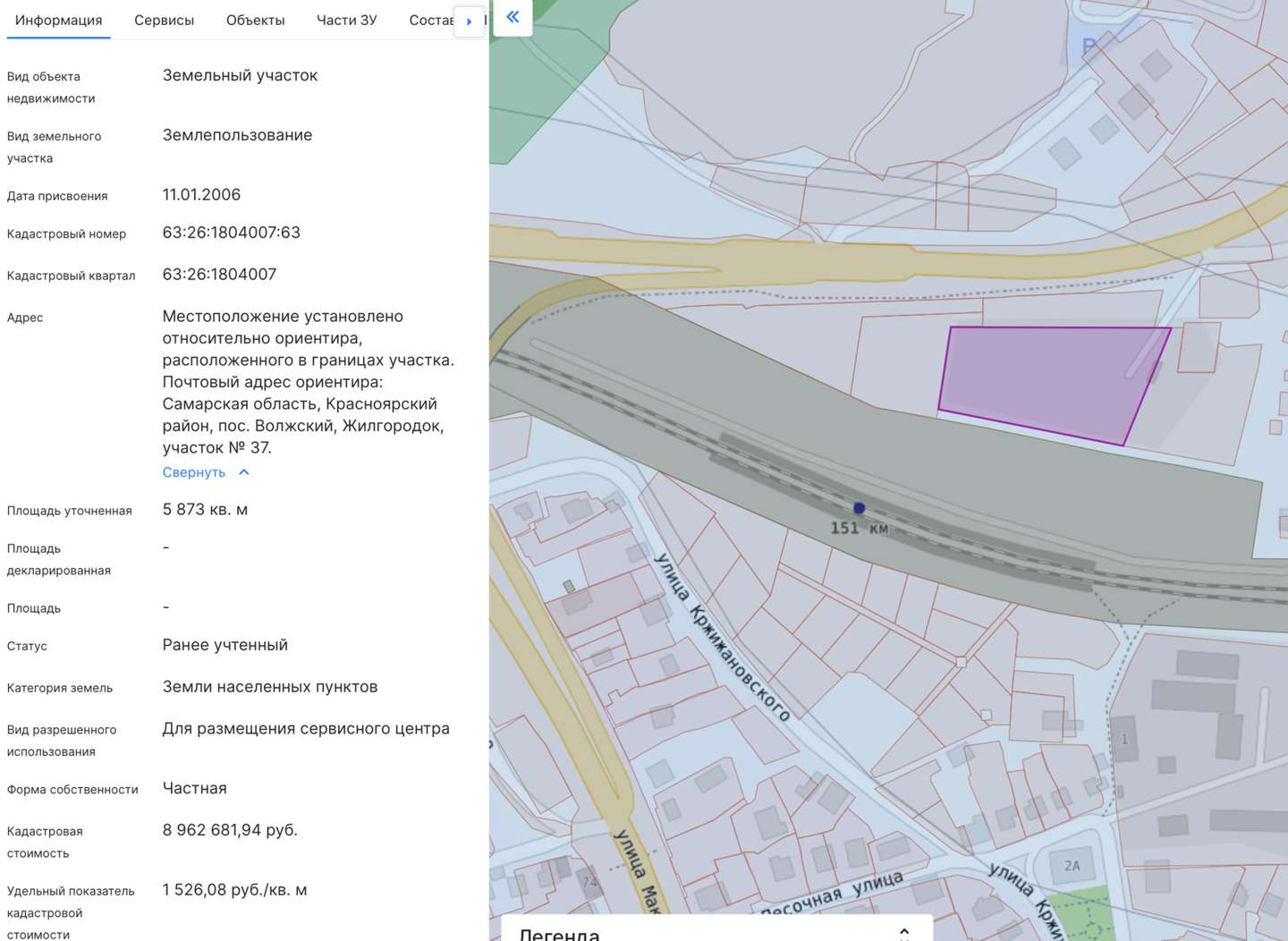
Task: Collapse address using chevron beside Свернуть
Action: point(244,472)
